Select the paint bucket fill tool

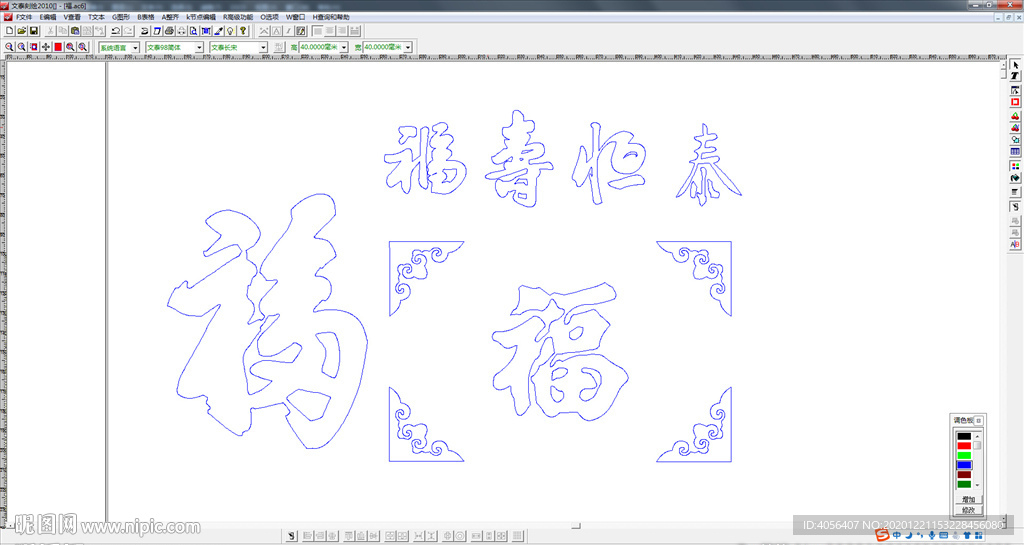tap(1015, 178)
